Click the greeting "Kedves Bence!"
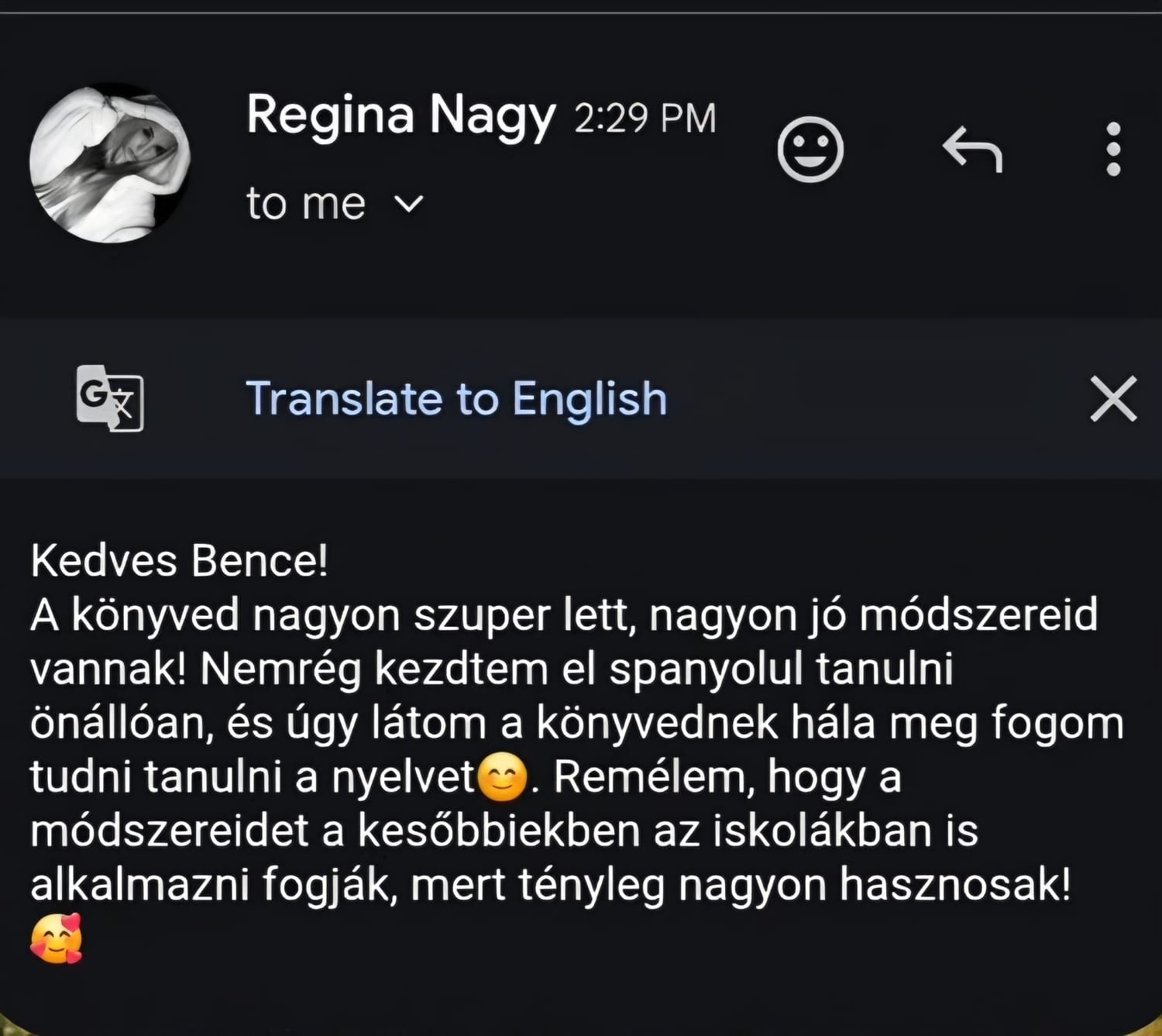 tap(179, 560)
